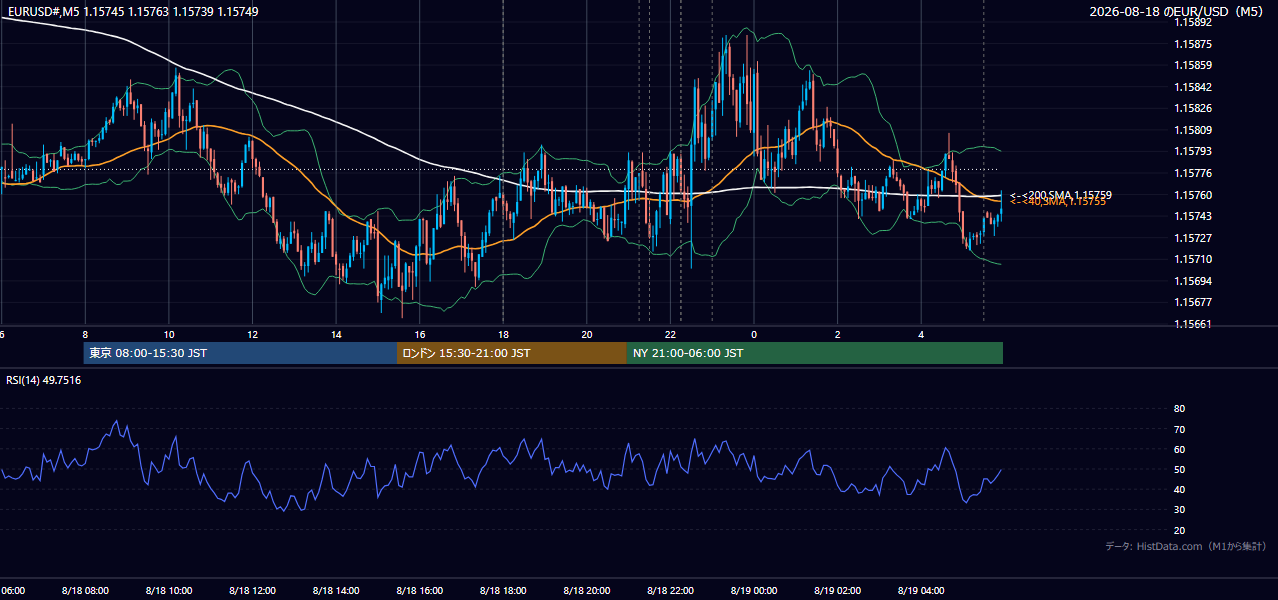Click price axis label 1.15661
Viewport: 1278px width, 600px height.
tap(1194, 324)
